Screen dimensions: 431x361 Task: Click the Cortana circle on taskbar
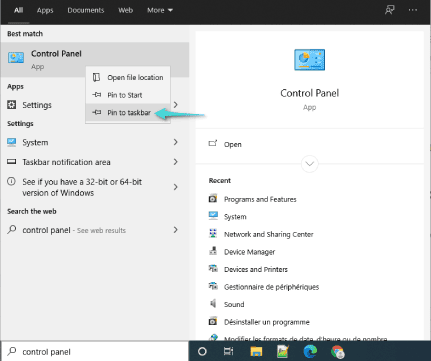(202, 351)
